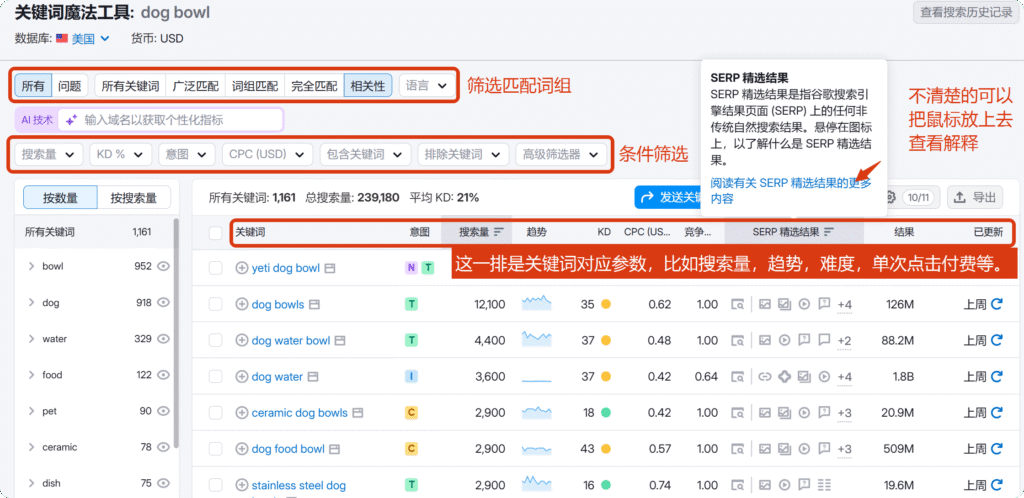Viewport: 1024px width, 498px height.
Task: Open the CPC (USD) filter dropdown
Action: (268, 155)
